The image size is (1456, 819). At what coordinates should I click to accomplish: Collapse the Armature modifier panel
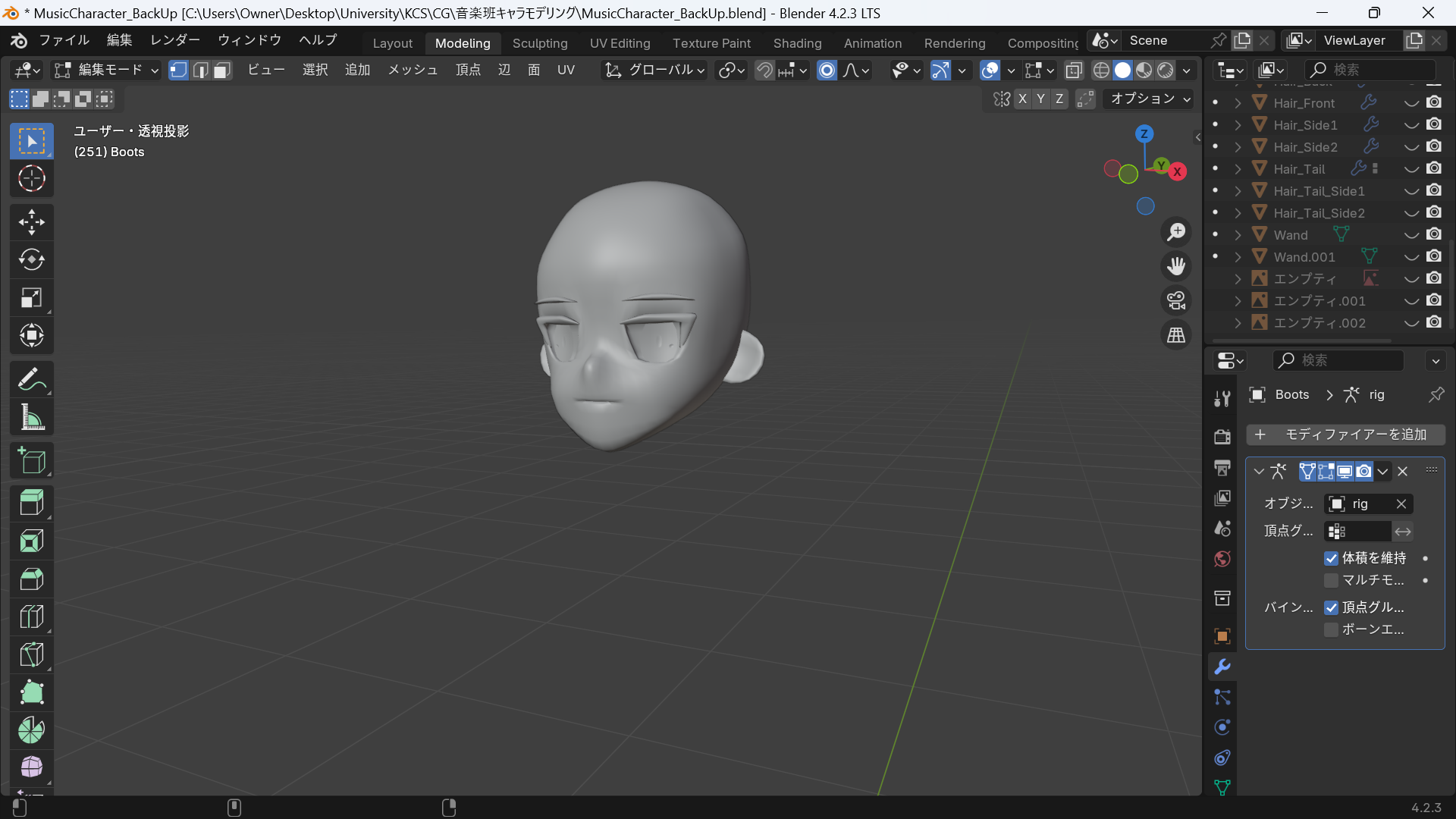click(x=1259, y=471)
